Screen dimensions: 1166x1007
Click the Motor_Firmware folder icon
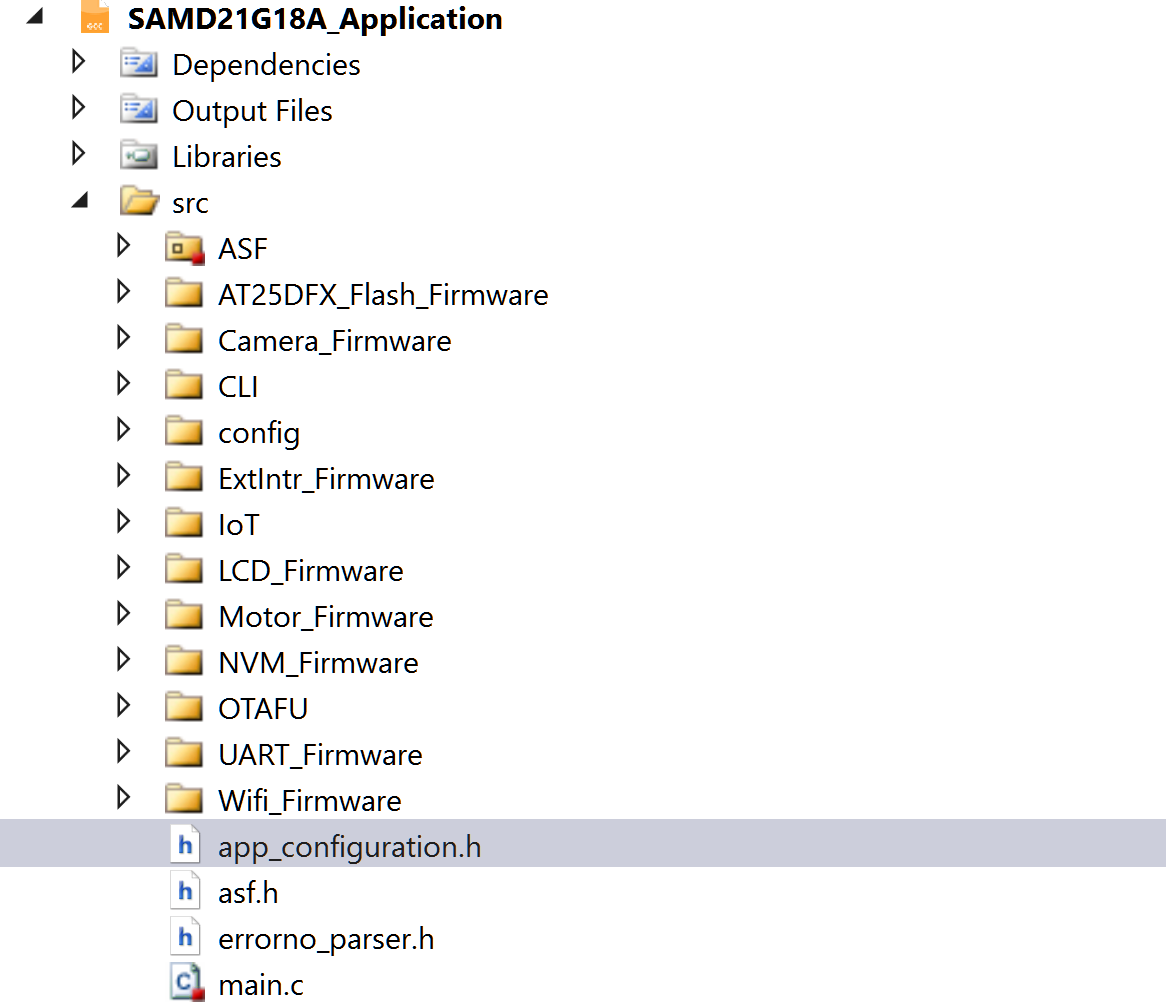tap(184, 616)
